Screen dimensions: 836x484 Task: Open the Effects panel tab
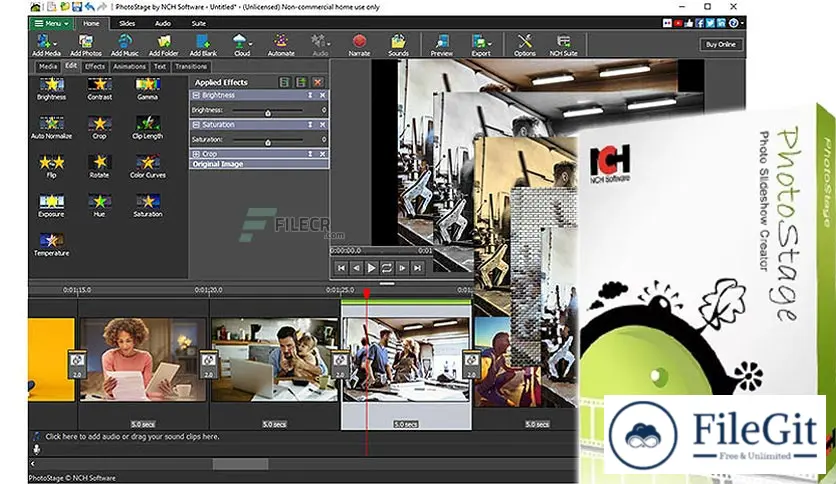tap(95, 67)
